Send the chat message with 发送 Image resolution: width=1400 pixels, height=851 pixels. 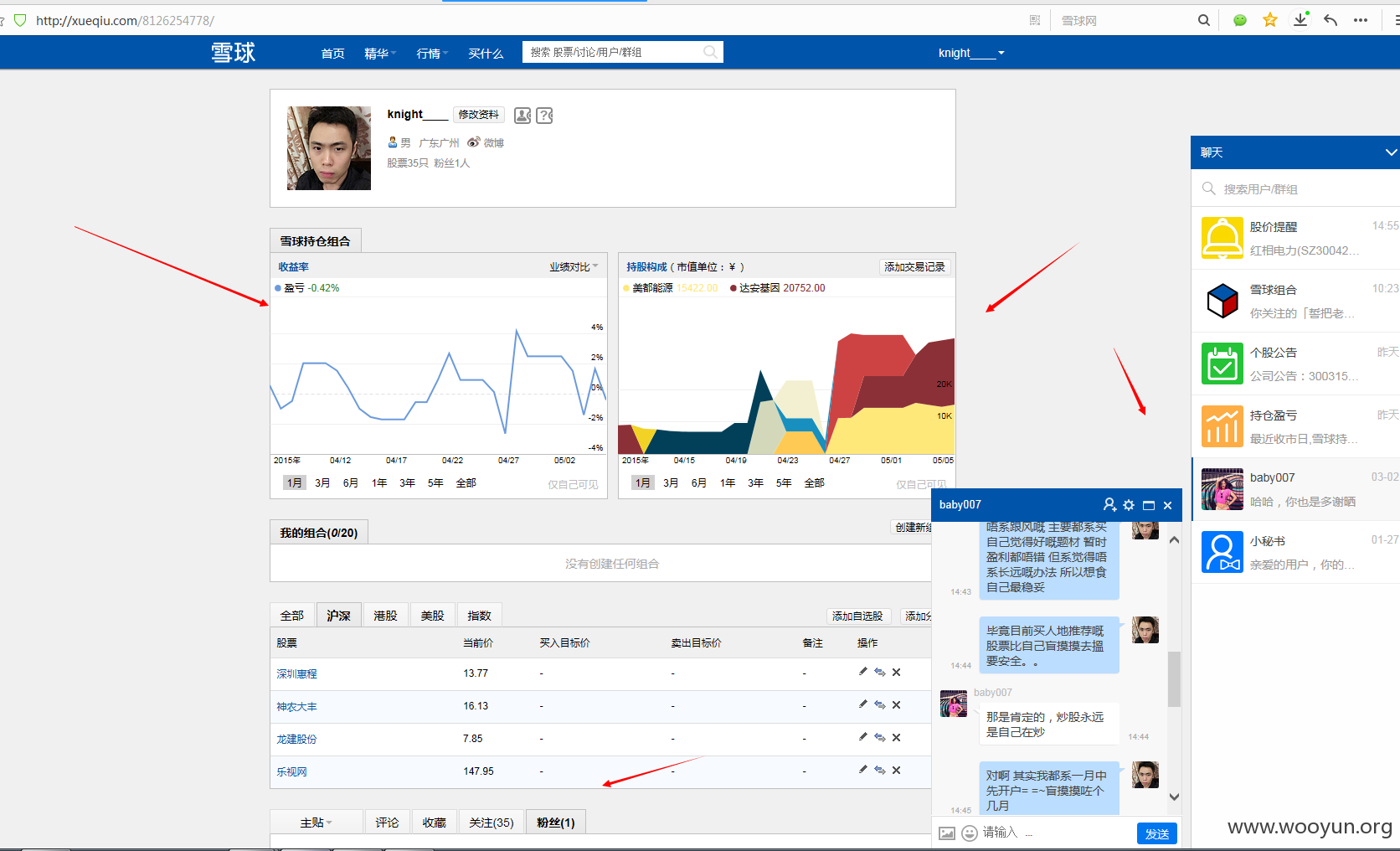click(x=1157, y=833)
